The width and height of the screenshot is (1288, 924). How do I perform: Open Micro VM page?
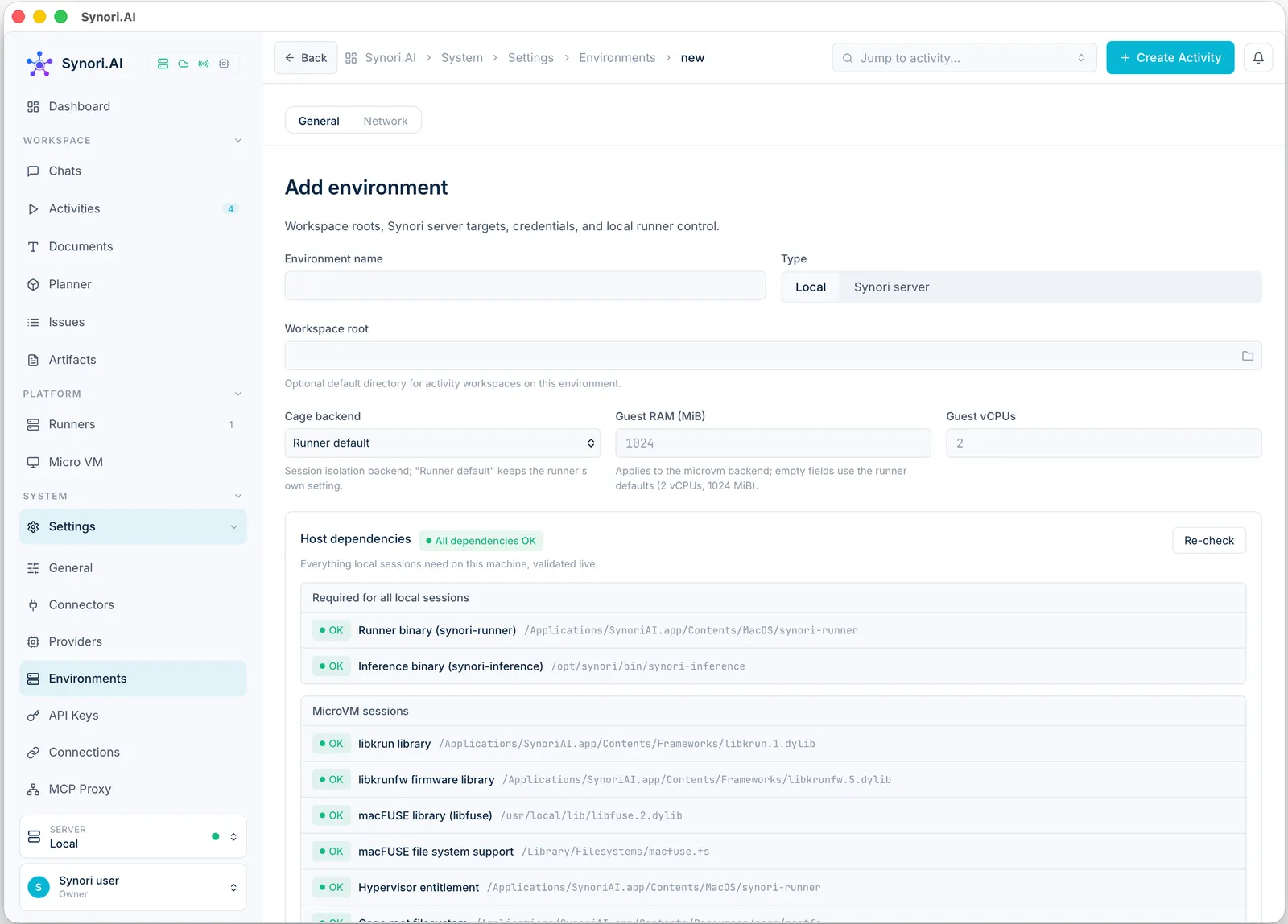click(133, 462)
